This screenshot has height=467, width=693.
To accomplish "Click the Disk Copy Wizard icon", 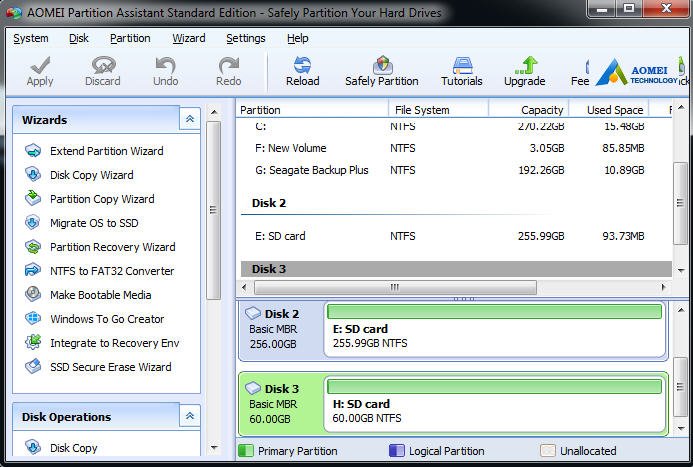I will point(33,175).
